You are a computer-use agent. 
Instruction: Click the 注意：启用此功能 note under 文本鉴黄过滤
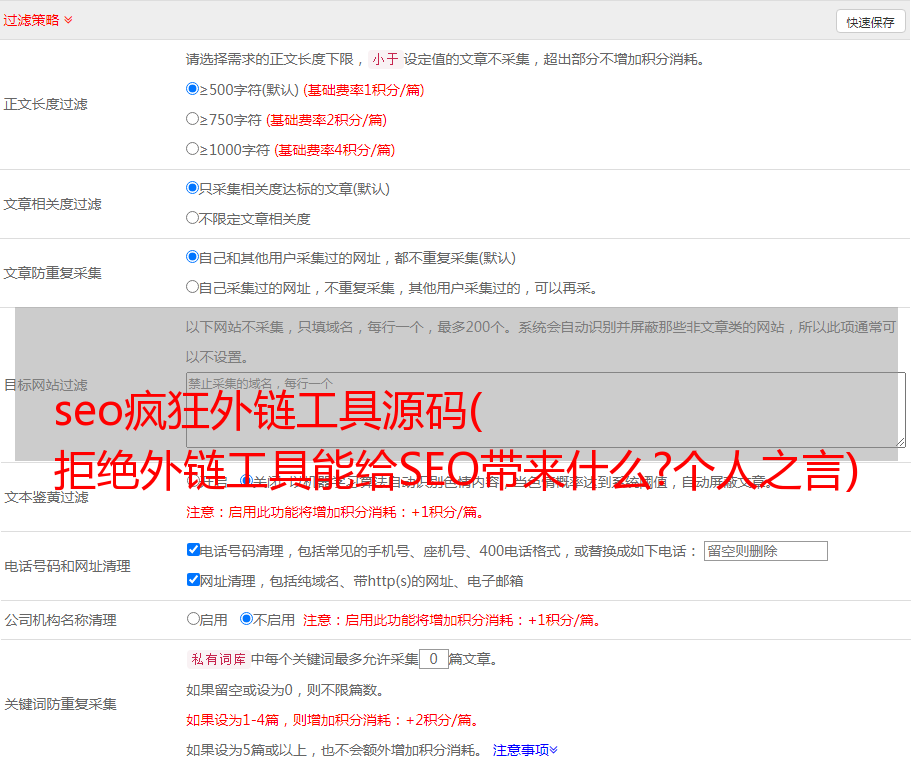(x=336, y=512)
